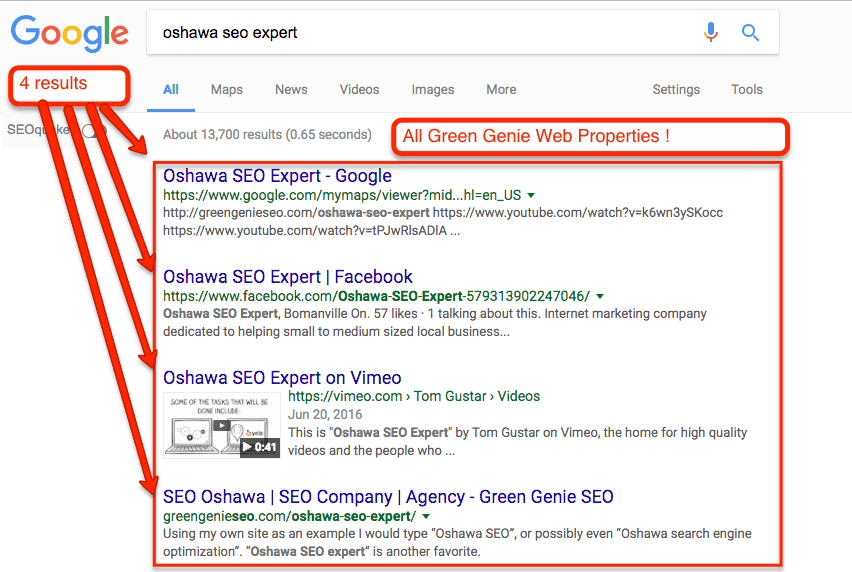The height and width of the screenshot is (572, 852).
Task: Click the google.com/mymaps green URL text
Action: pos(342,196)
